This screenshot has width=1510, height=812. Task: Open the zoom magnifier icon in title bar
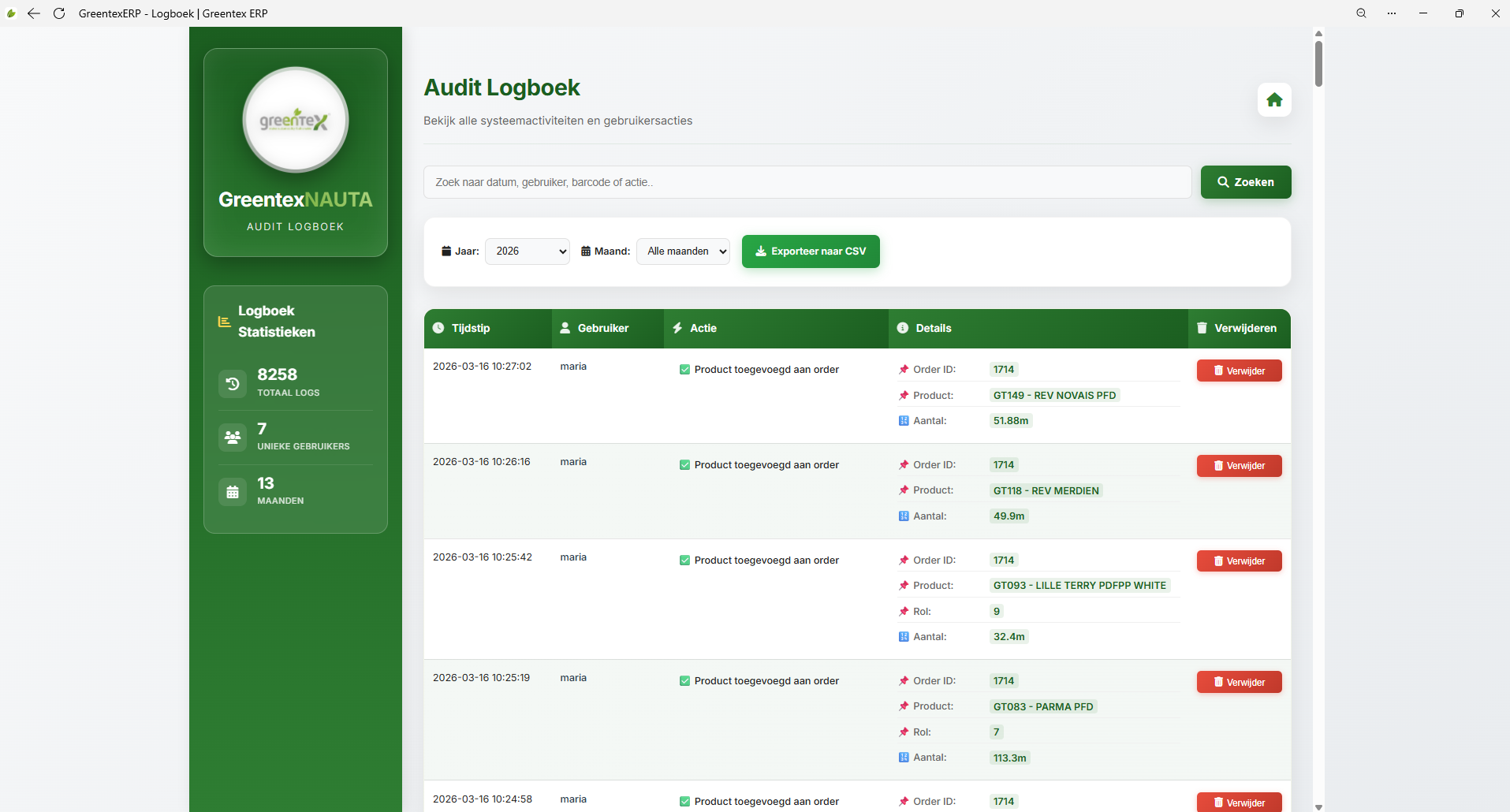click(1361, 13)
